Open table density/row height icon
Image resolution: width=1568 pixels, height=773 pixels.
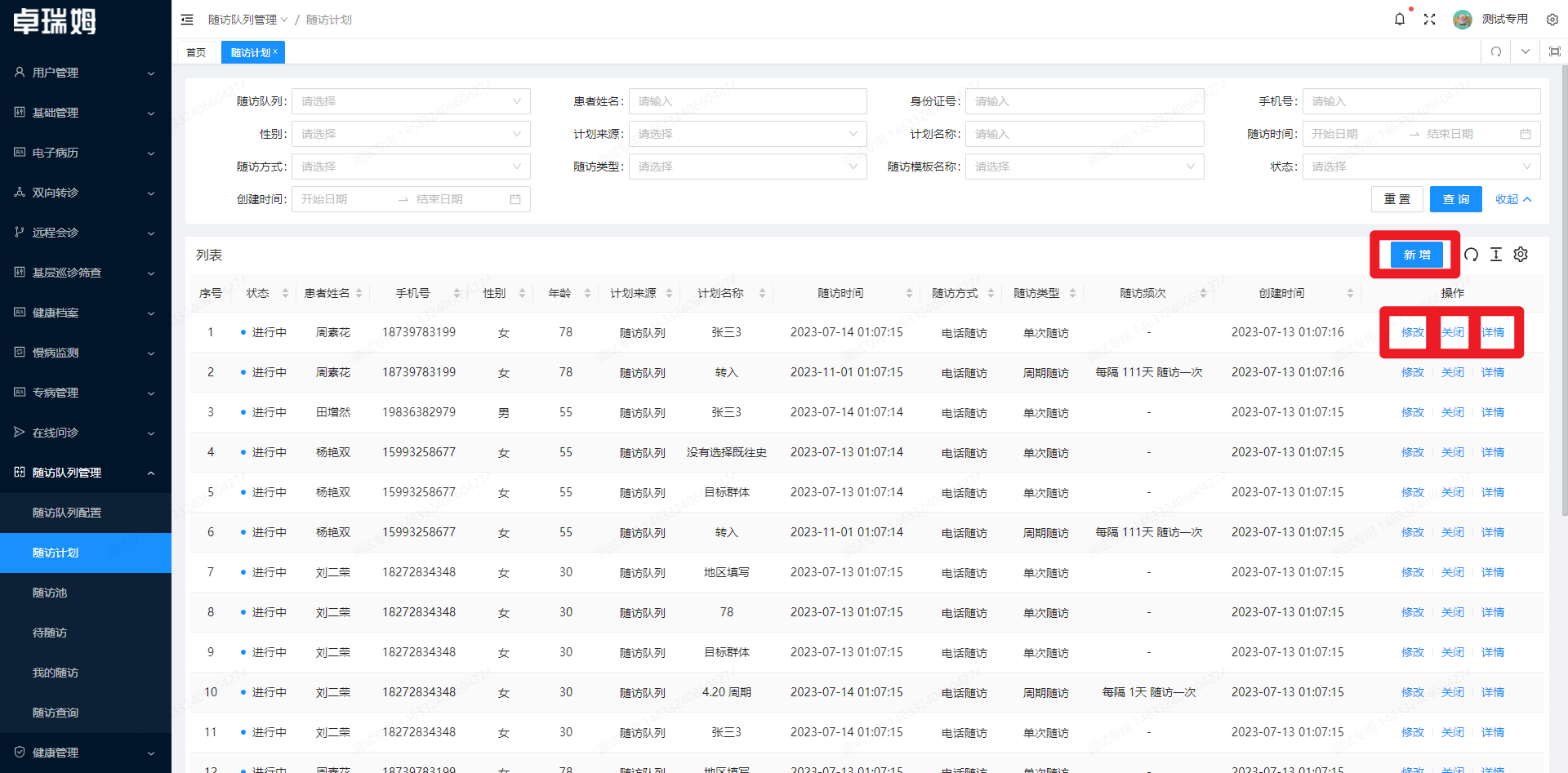(1495, 255)
